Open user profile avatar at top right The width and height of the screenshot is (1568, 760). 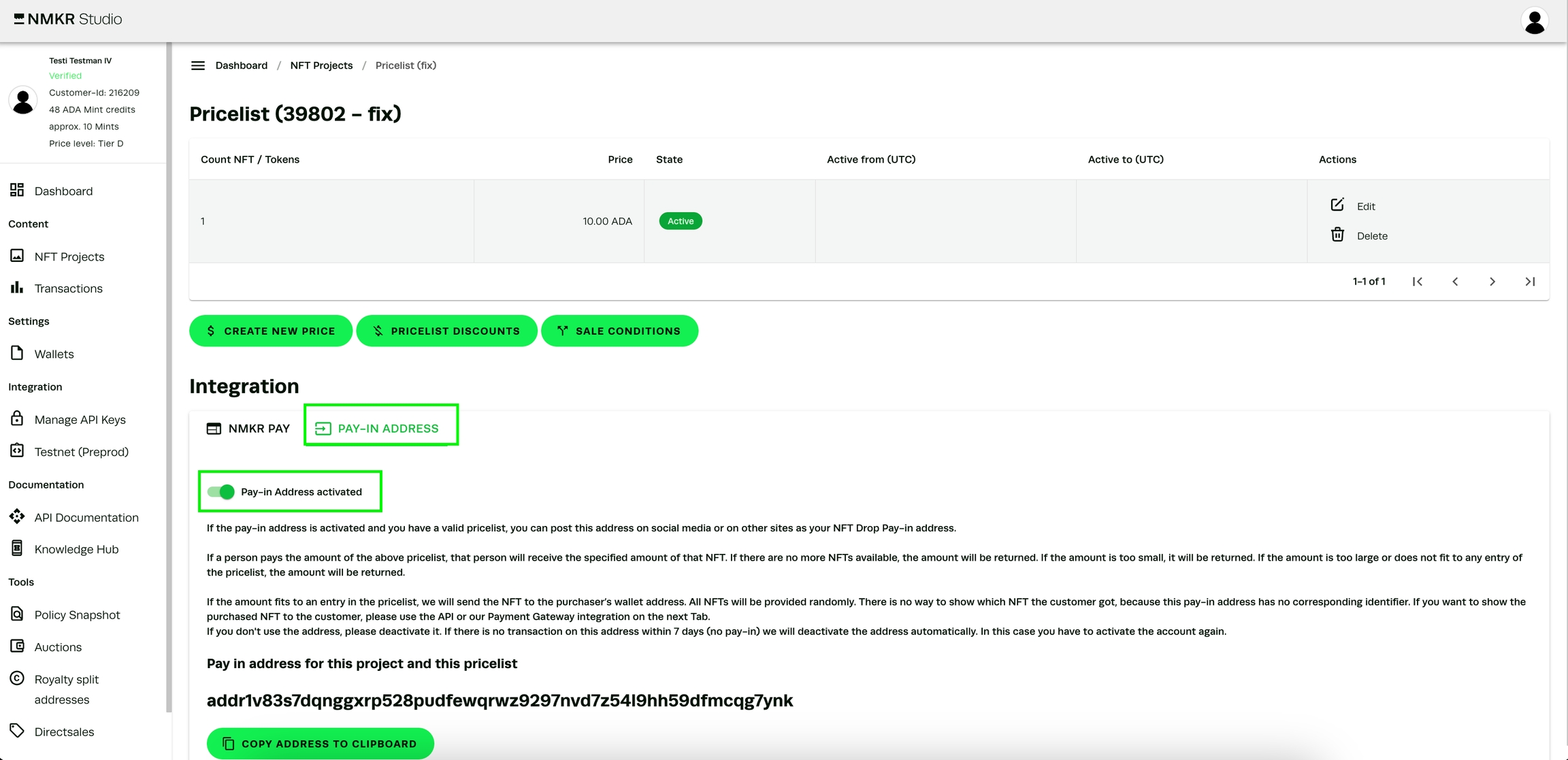click(x=1534, y=20)
